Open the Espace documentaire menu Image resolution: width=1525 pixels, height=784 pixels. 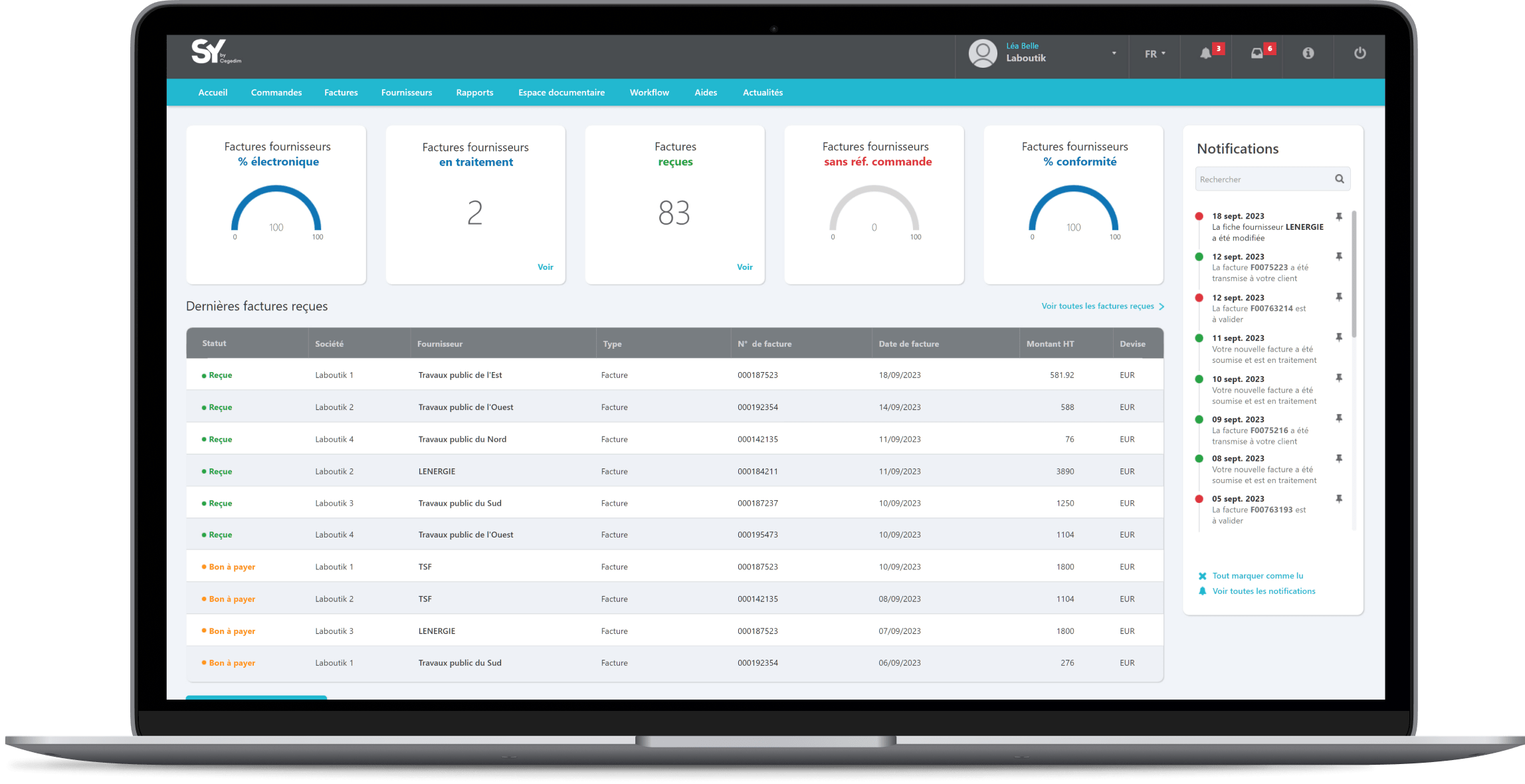(x=561, y=92)
